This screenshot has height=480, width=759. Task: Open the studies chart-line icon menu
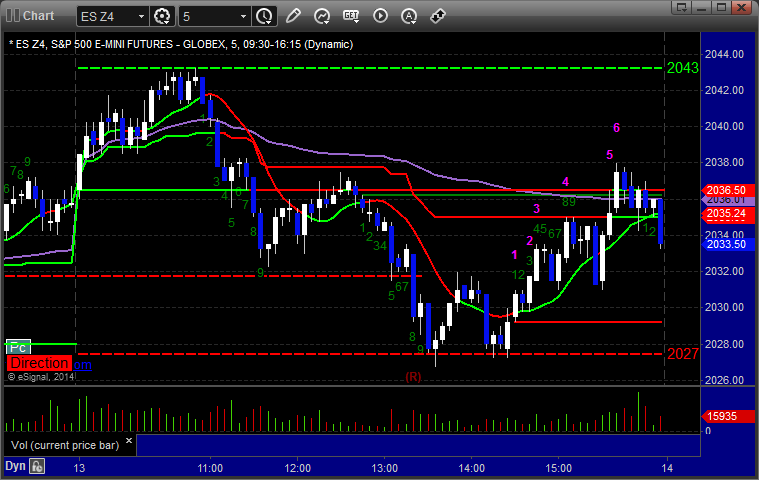pos(322,16)
